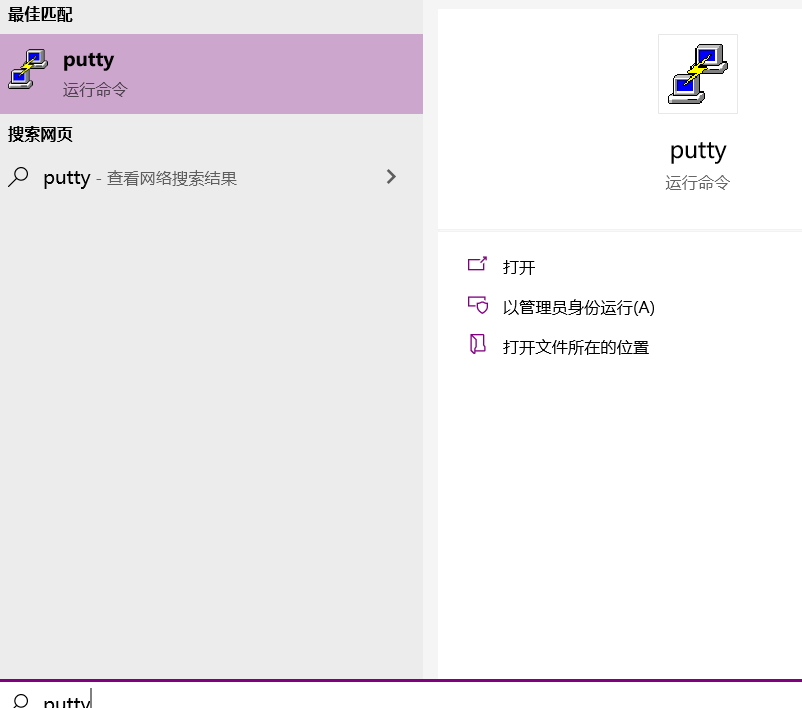
Task: Click the 搜索网页 section header
Action: pyautogui.click(x=40, y=135)
